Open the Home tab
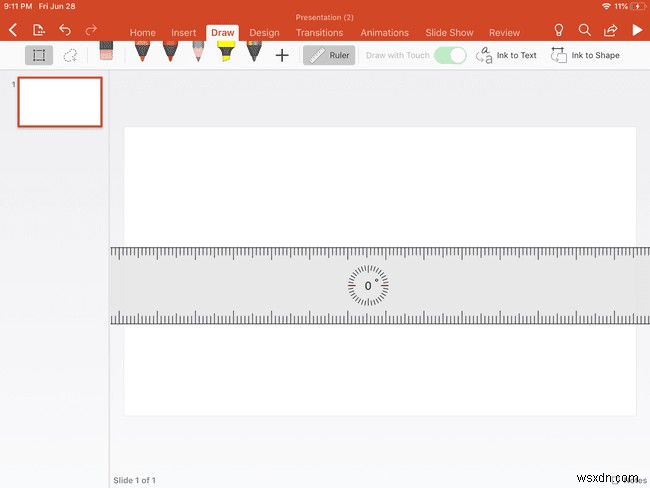The height and width of the screenshot is (488, 650). point(143,32)
